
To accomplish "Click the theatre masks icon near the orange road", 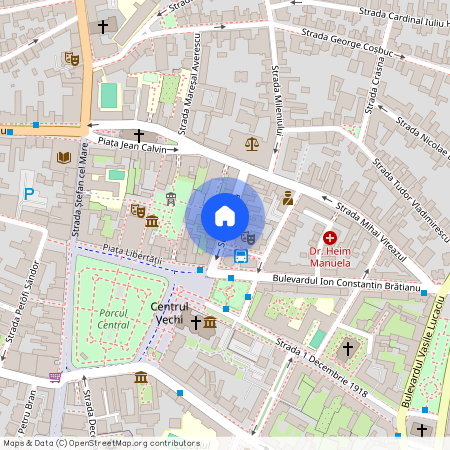I will [72, 59].
